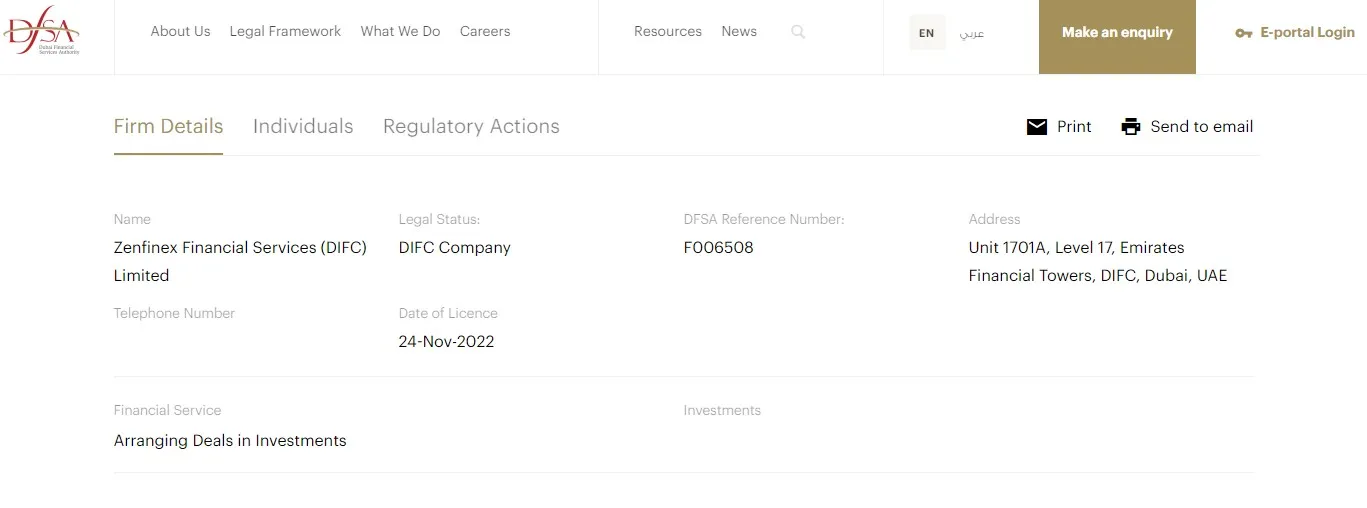
Task: Click the Date of Licence label
Action: [x=448, y=313]
